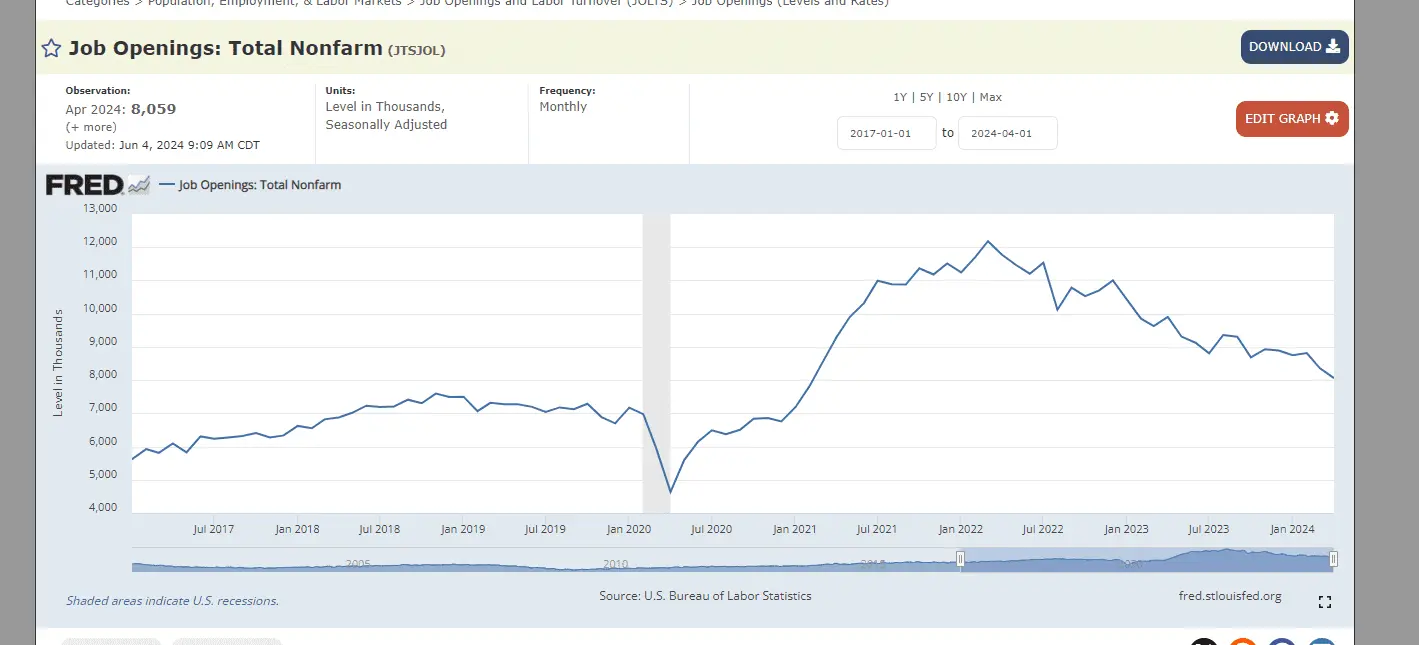Click the gray recession shaded band in chart
This screenshot has height=645, width=1419.
(656, 360)
